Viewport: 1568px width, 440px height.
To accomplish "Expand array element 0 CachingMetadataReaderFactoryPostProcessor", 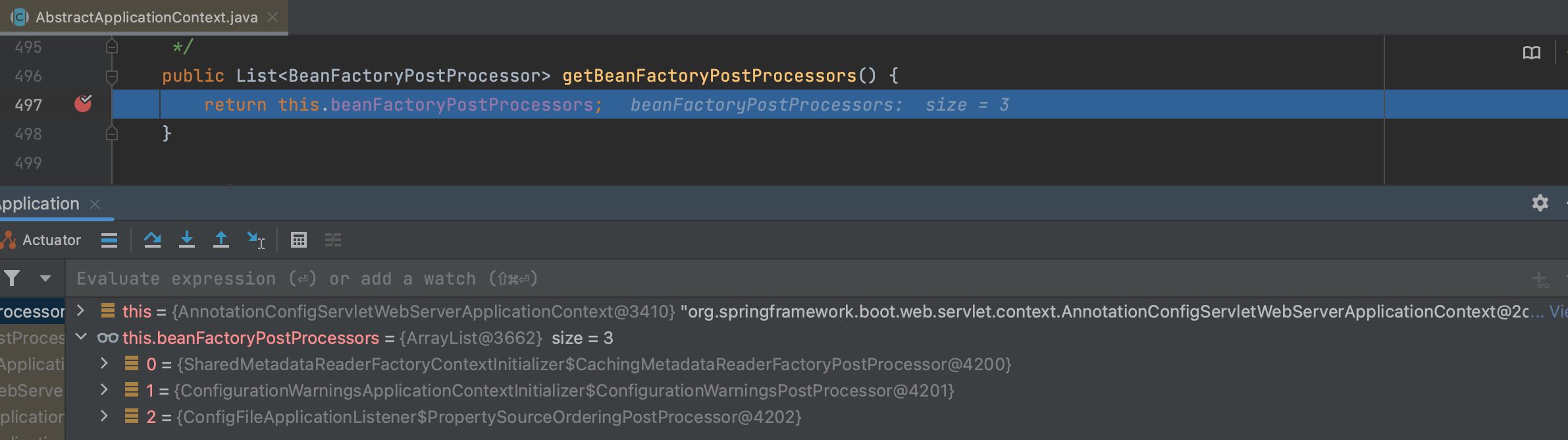I will coord(104,364).
